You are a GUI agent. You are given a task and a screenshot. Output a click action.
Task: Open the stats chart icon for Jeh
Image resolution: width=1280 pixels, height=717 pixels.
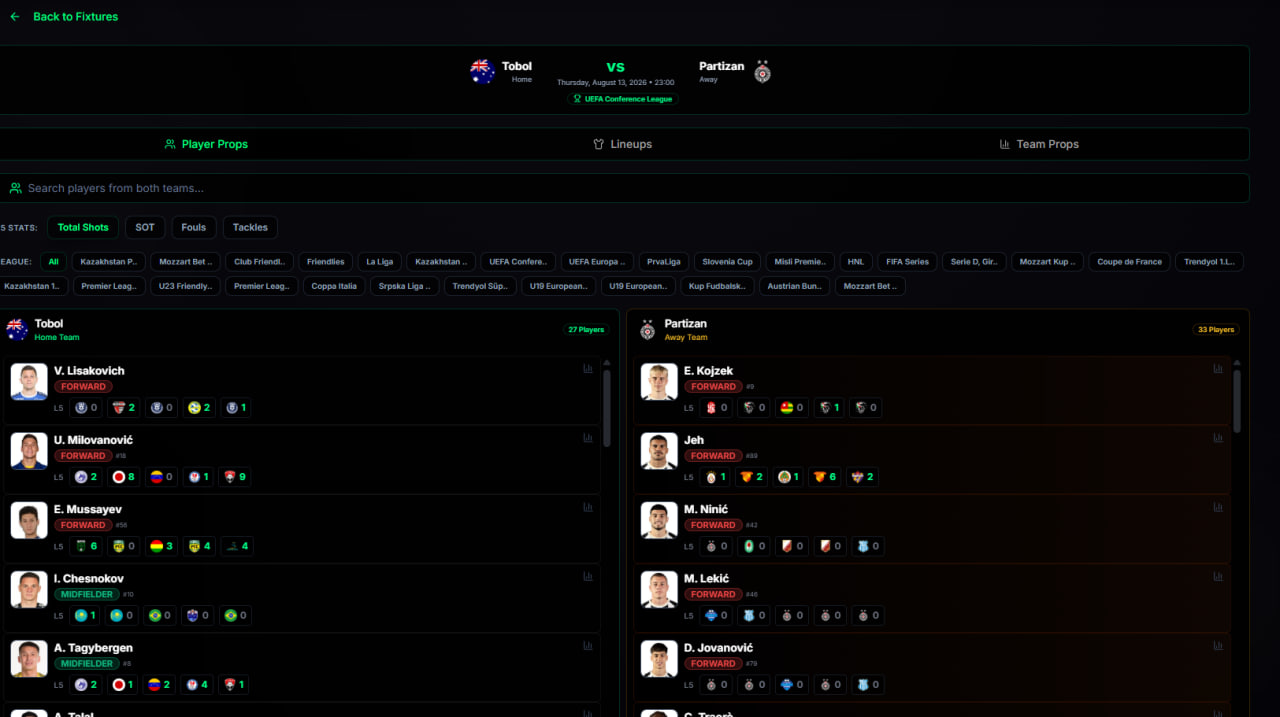point(1218,437)
